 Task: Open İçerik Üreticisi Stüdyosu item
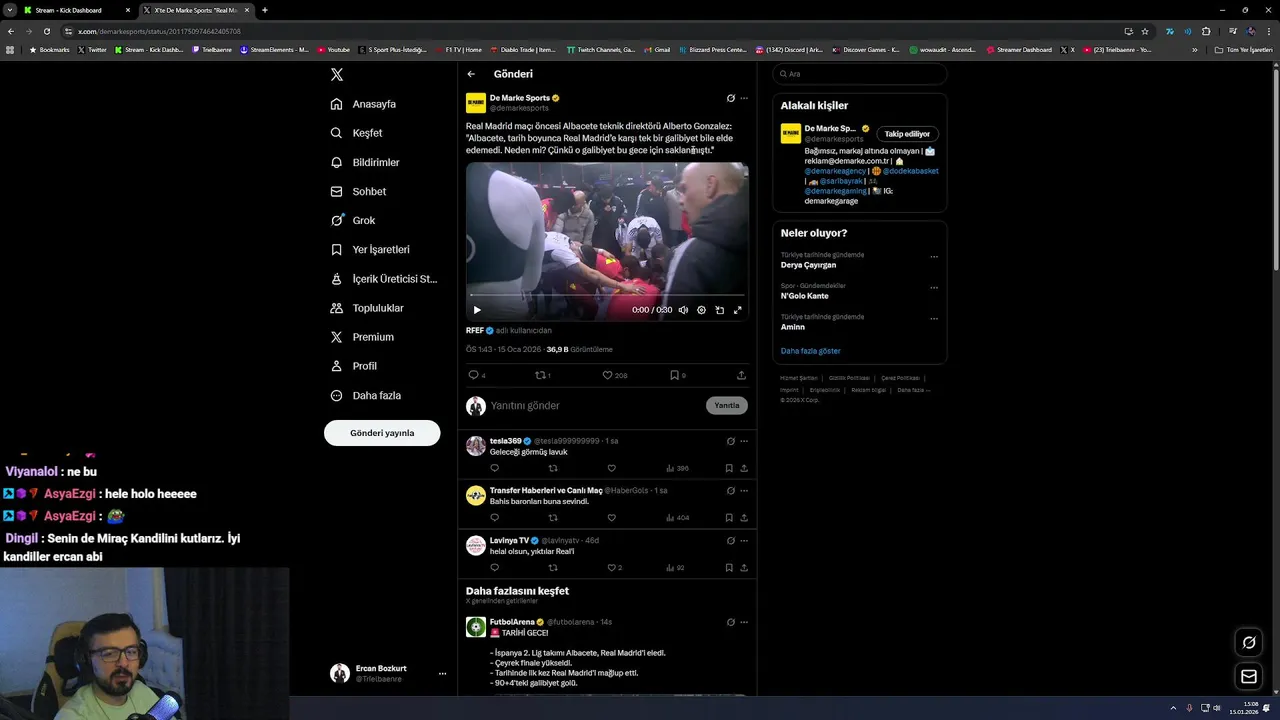(385, 279)
